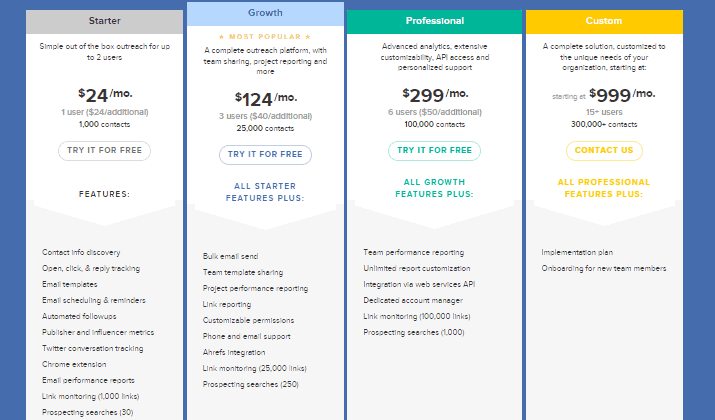The height and width of the screenshot is (420, 715).
Task: Click the Contact Us button
Action: (604, 150)
